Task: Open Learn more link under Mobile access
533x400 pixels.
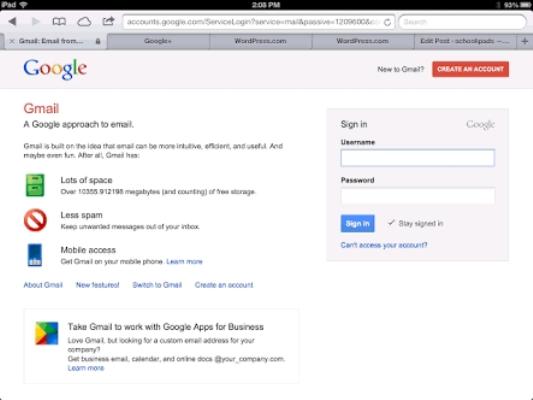Action: (185, 261)
